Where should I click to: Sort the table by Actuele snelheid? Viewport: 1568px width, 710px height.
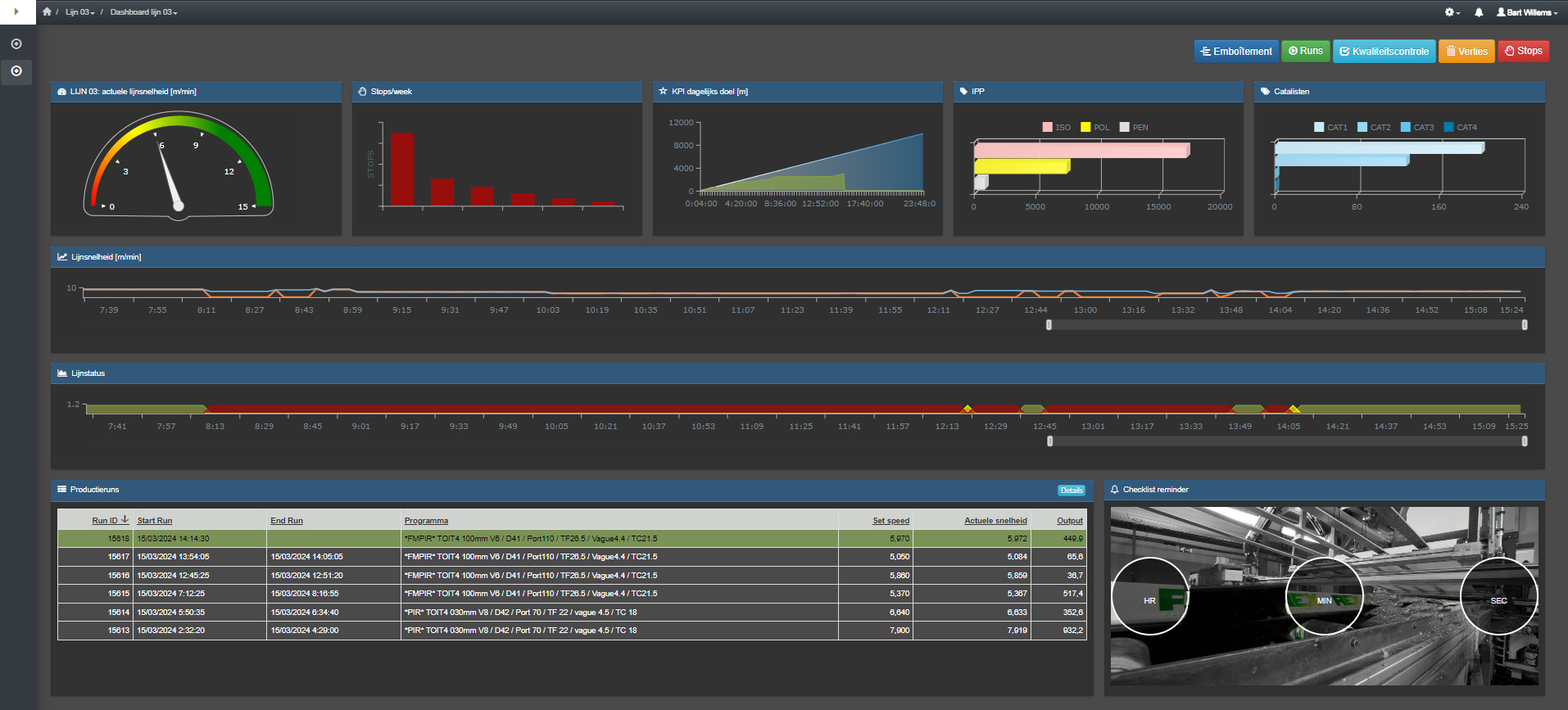[995, 521]
